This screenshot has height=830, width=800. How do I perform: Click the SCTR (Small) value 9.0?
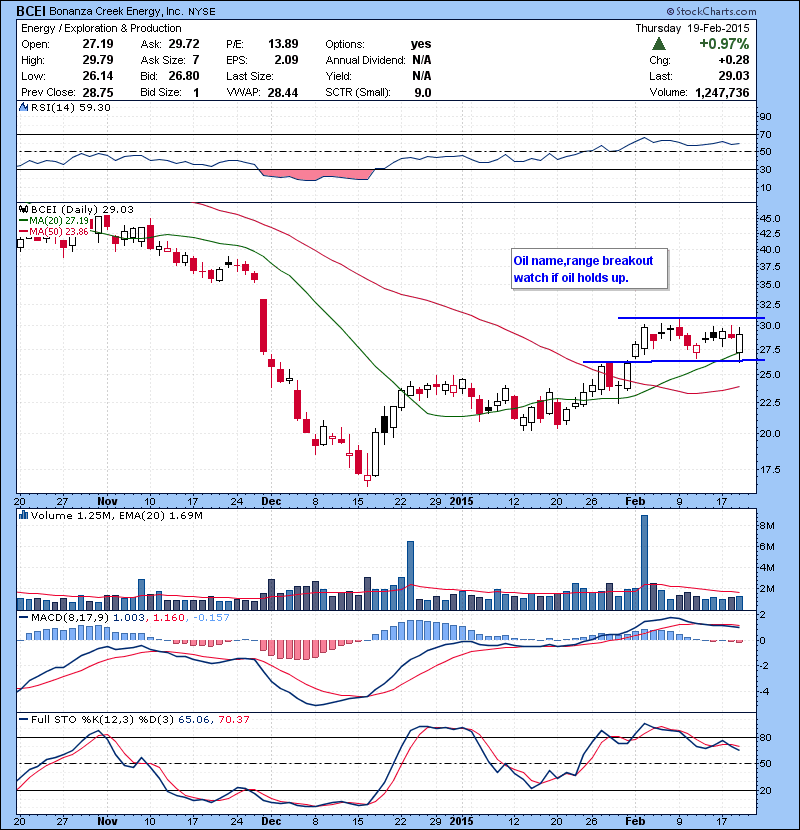423,93
